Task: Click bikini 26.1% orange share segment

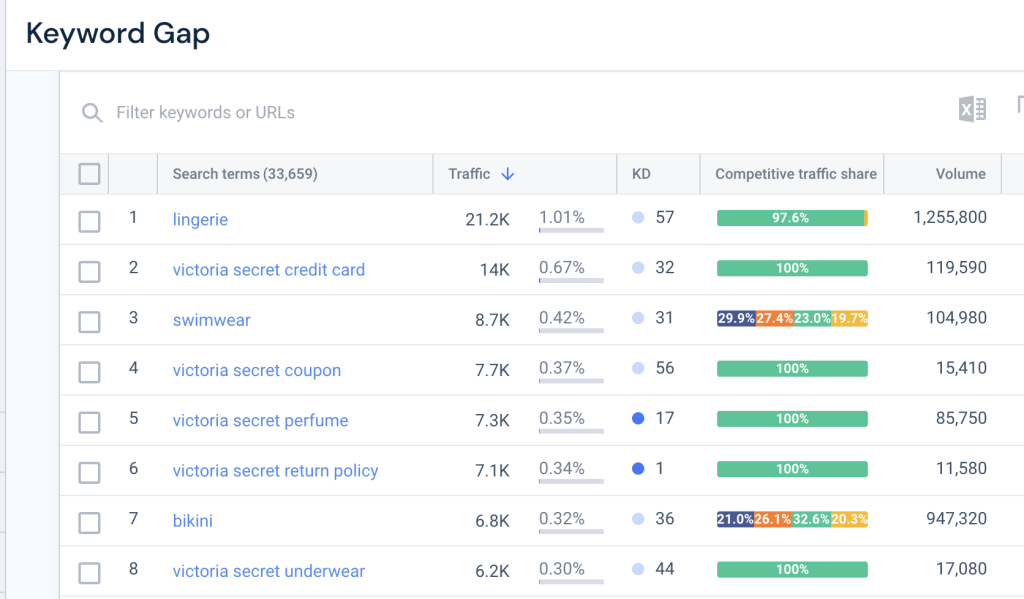Action: click(x=773, y=519)
